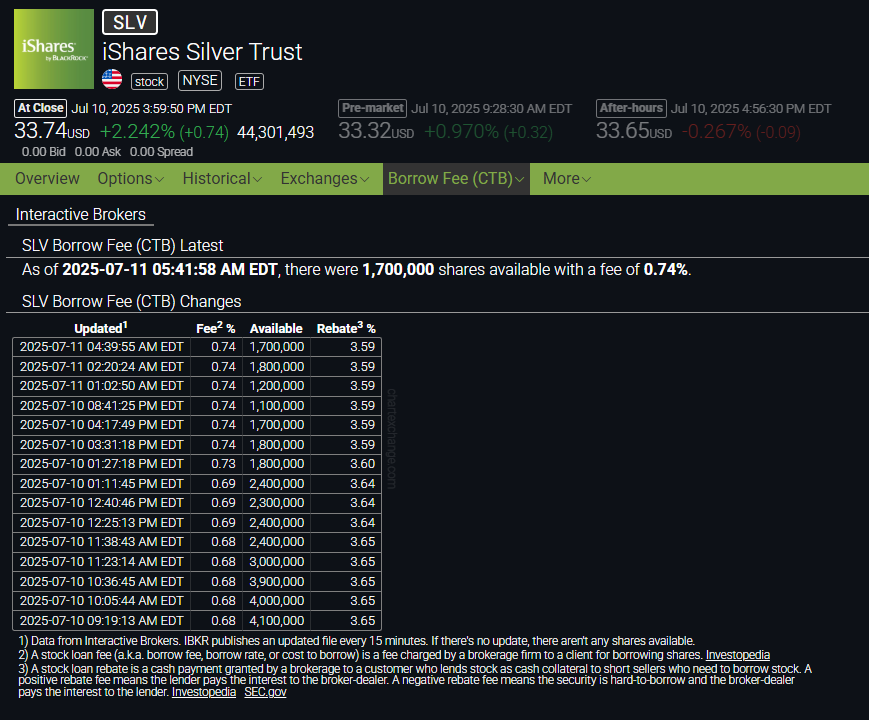The image size is (869, 720).
Task: Click the +2.242% change value
Action: (x=137, y=132)
